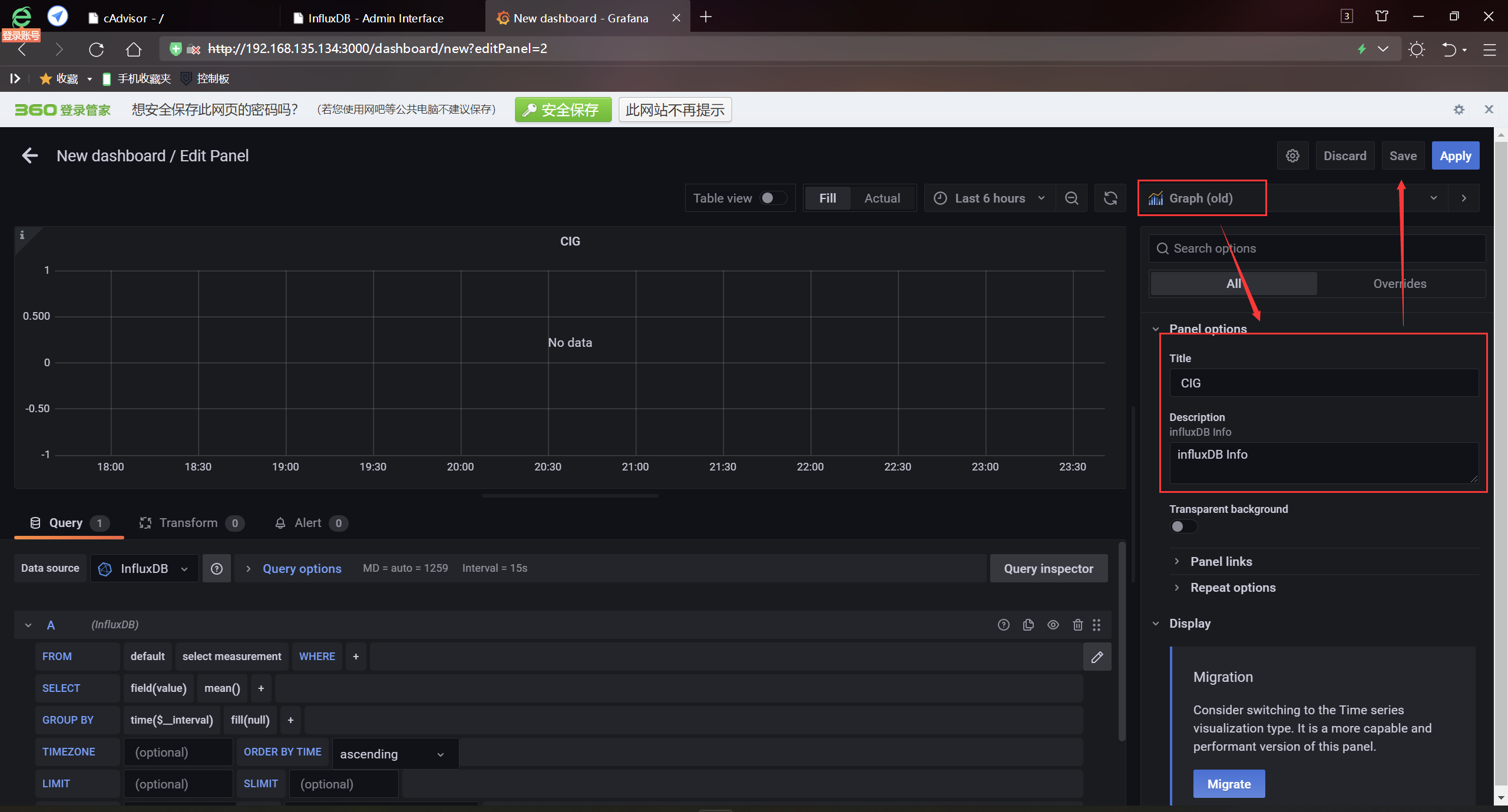
Task: Delete query A using the trash icon
Action: click(x=1077, y=625)
